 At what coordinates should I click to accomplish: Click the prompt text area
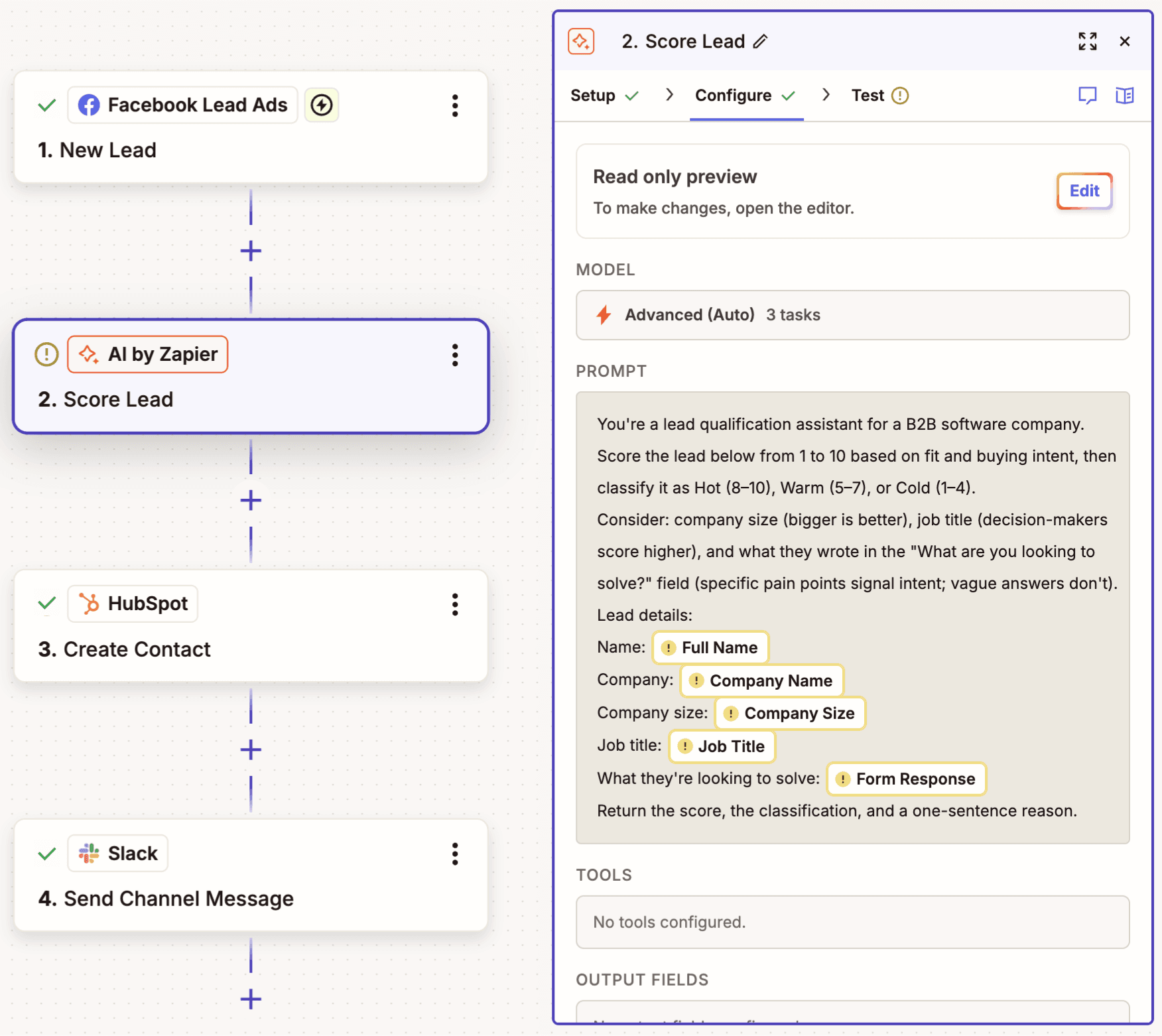click(853, 617)
